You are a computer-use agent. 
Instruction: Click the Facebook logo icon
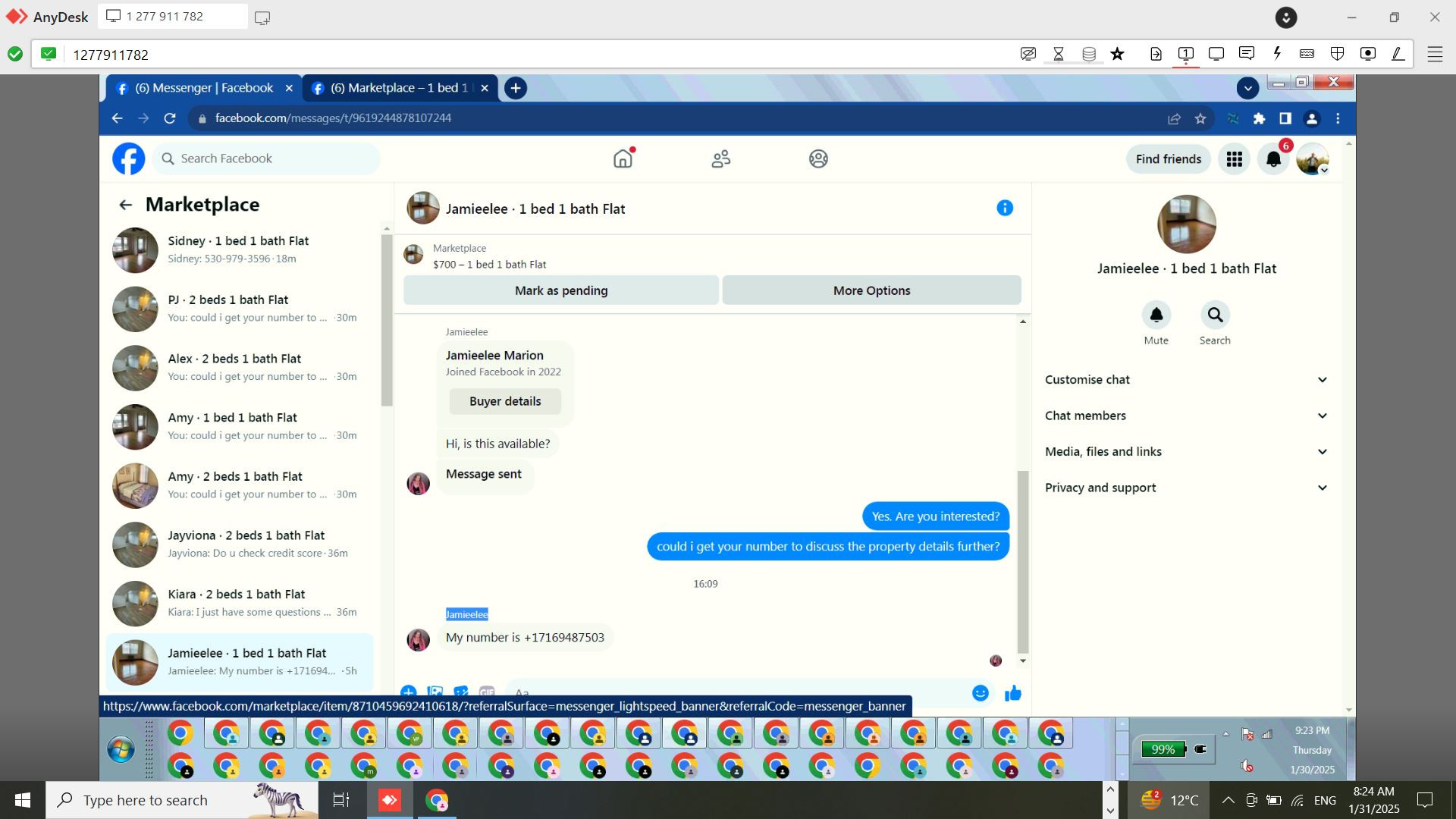click(x=129, y=159)
